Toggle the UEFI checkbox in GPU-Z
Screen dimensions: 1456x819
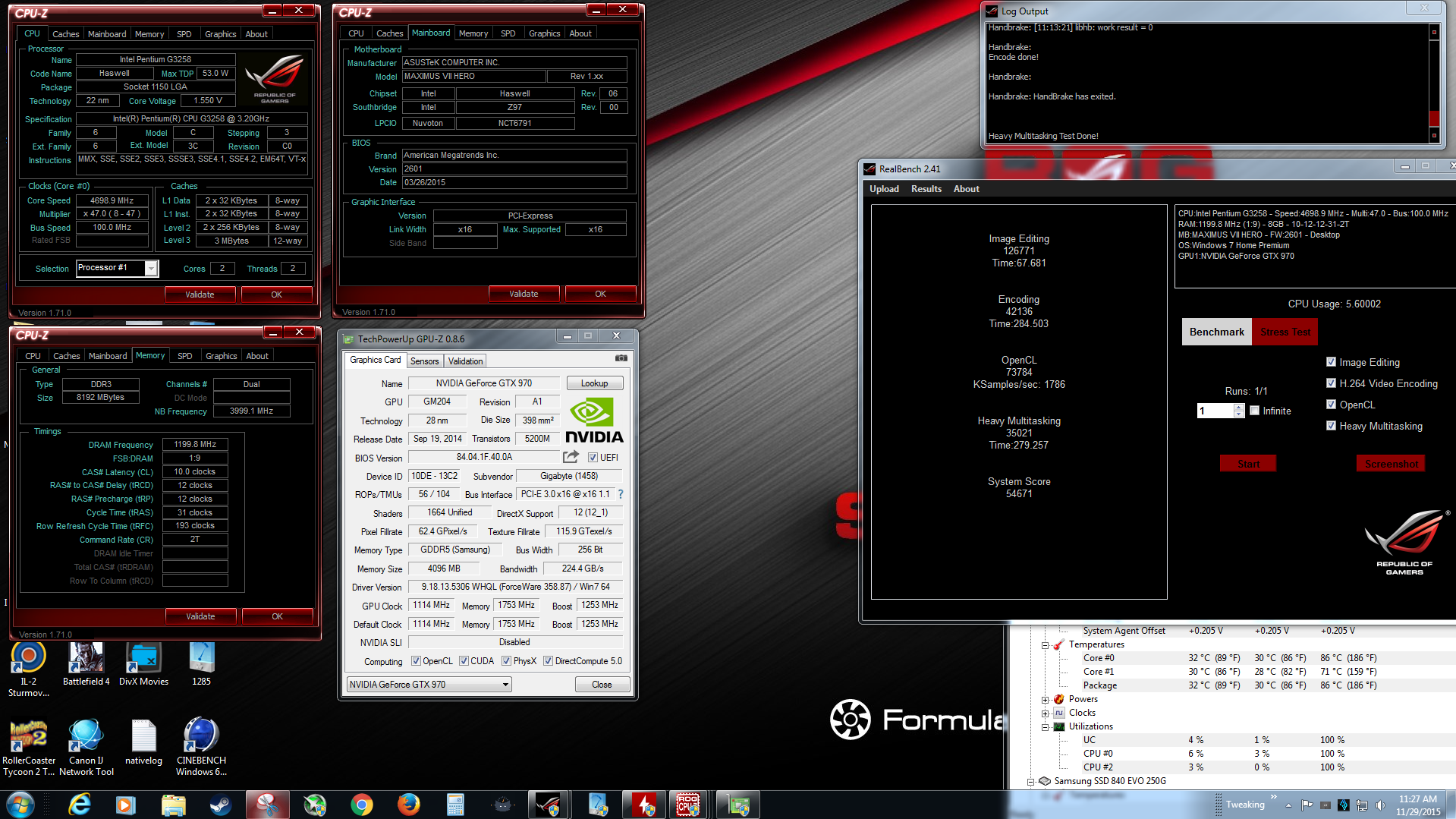point(593,457)
